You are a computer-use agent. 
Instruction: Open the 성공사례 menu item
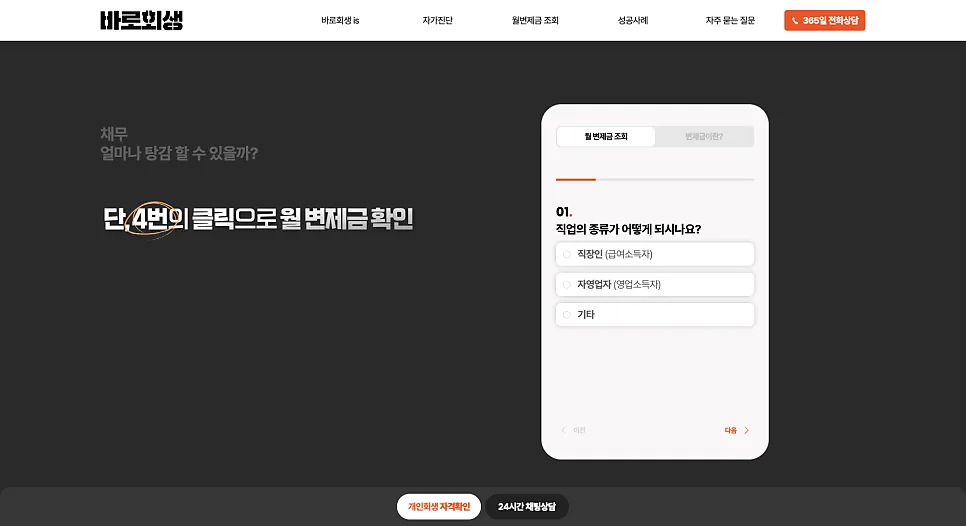point(633,20)
